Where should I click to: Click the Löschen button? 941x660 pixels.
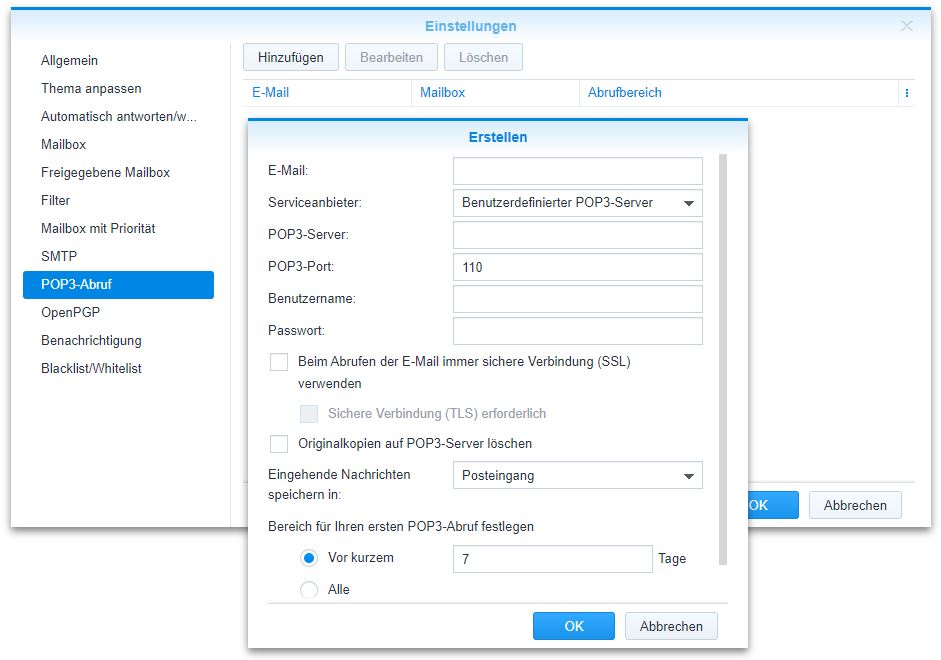[x=483, y=56]
